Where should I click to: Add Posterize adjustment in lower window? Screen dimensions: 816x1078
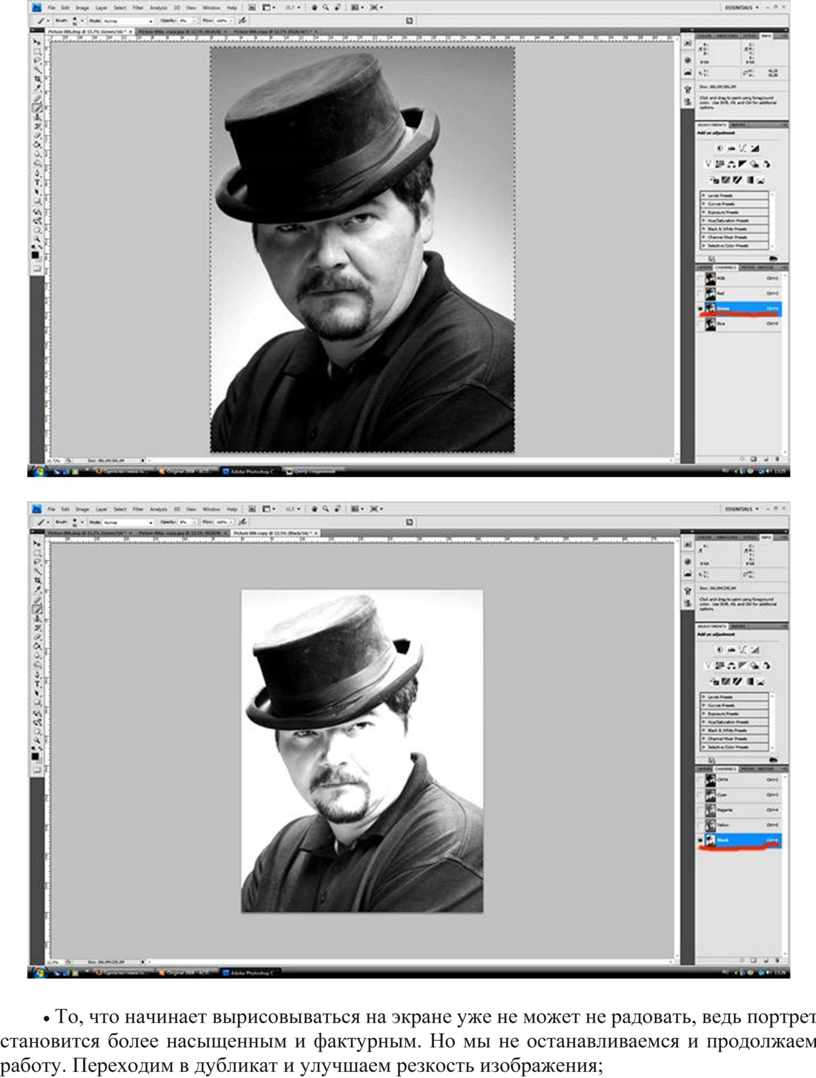point(726,681)
